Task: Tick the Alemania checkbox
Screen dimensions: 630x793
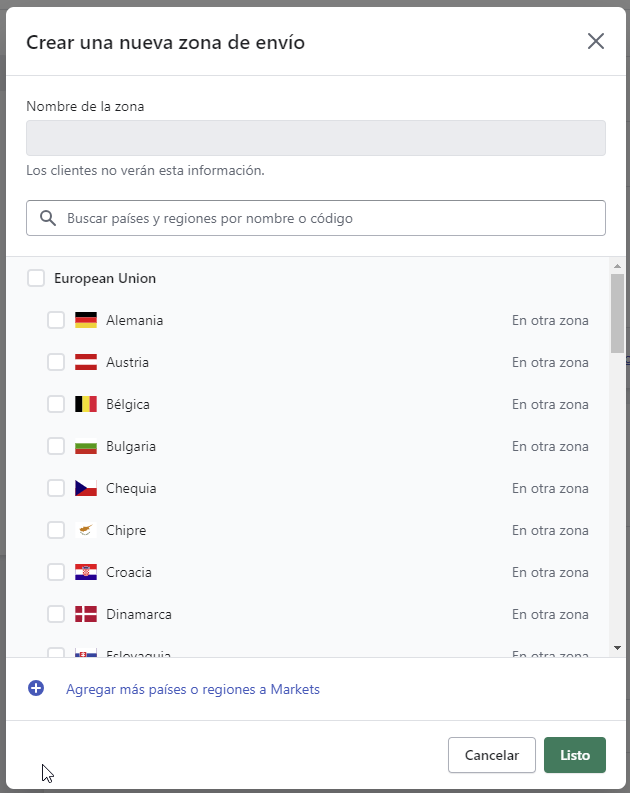Action: [56, 320]
